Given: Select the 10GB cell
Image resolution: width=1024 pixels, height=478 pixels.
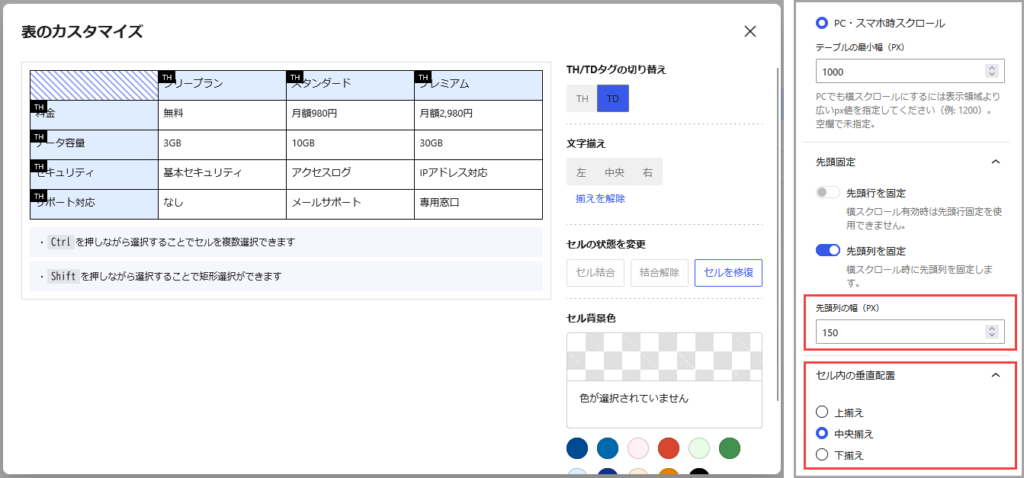Looking at the screenshot, I should coord(350,144).
